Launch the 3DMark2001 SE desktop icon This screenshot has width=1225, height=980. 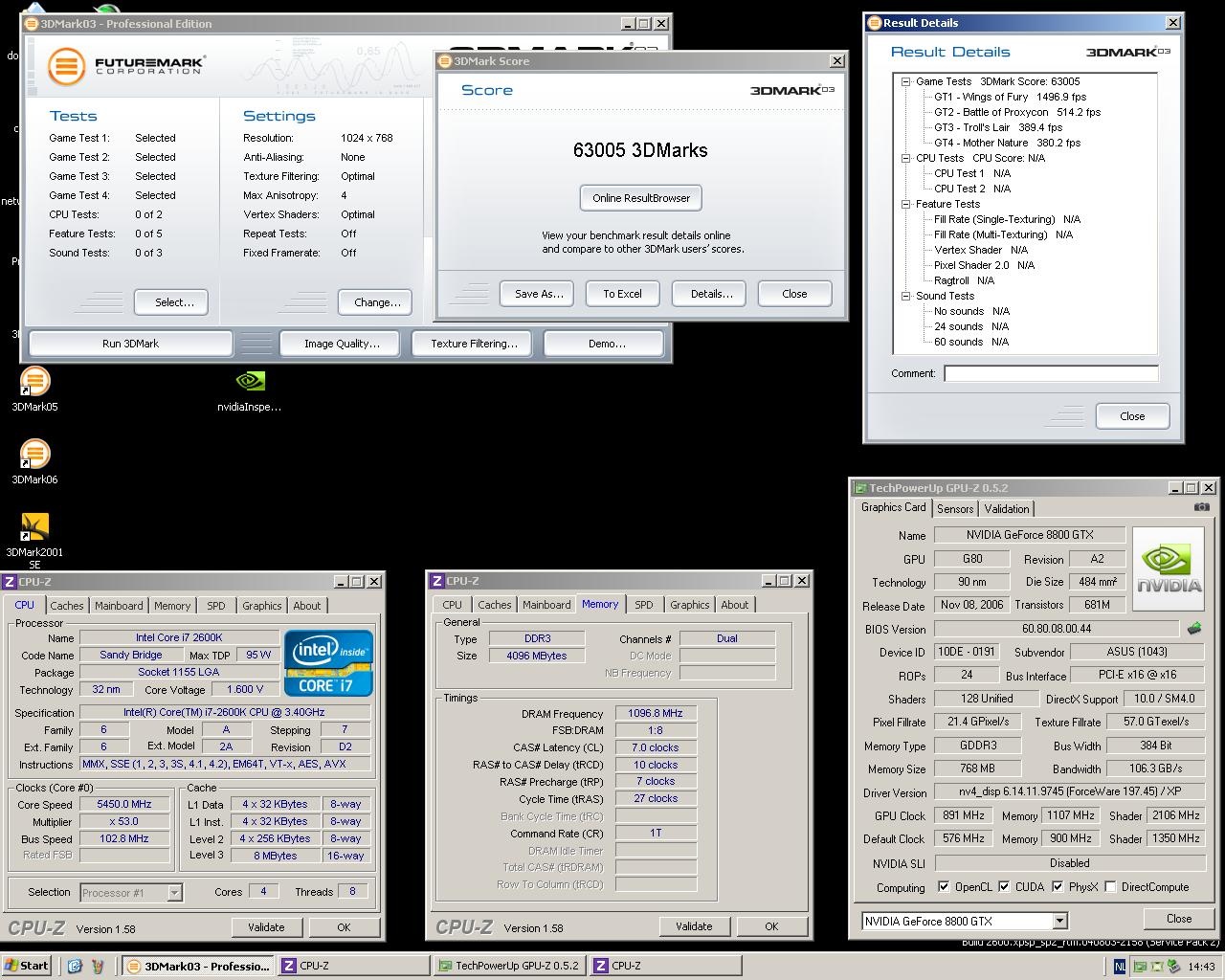(x=34, y=528)
